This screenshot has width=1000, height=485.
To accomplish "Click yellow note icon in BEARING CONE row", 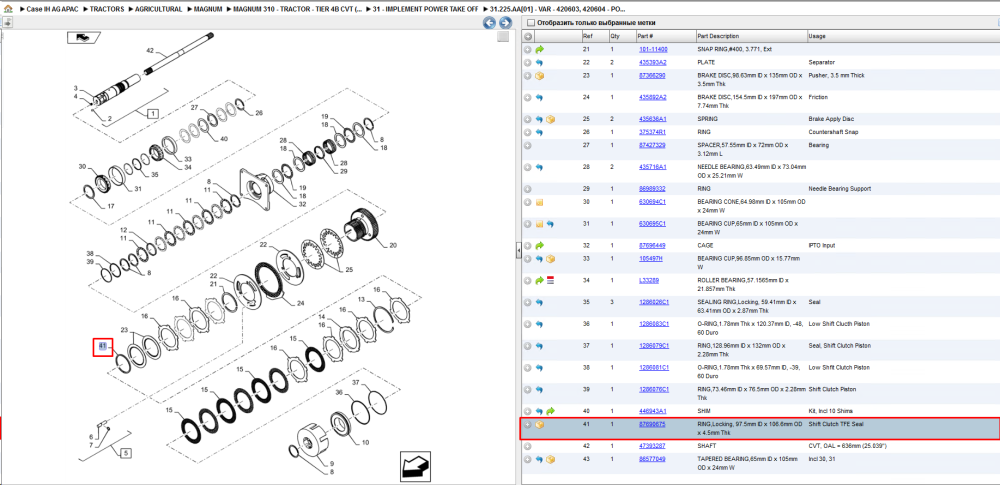I will [x=540, y=202].
